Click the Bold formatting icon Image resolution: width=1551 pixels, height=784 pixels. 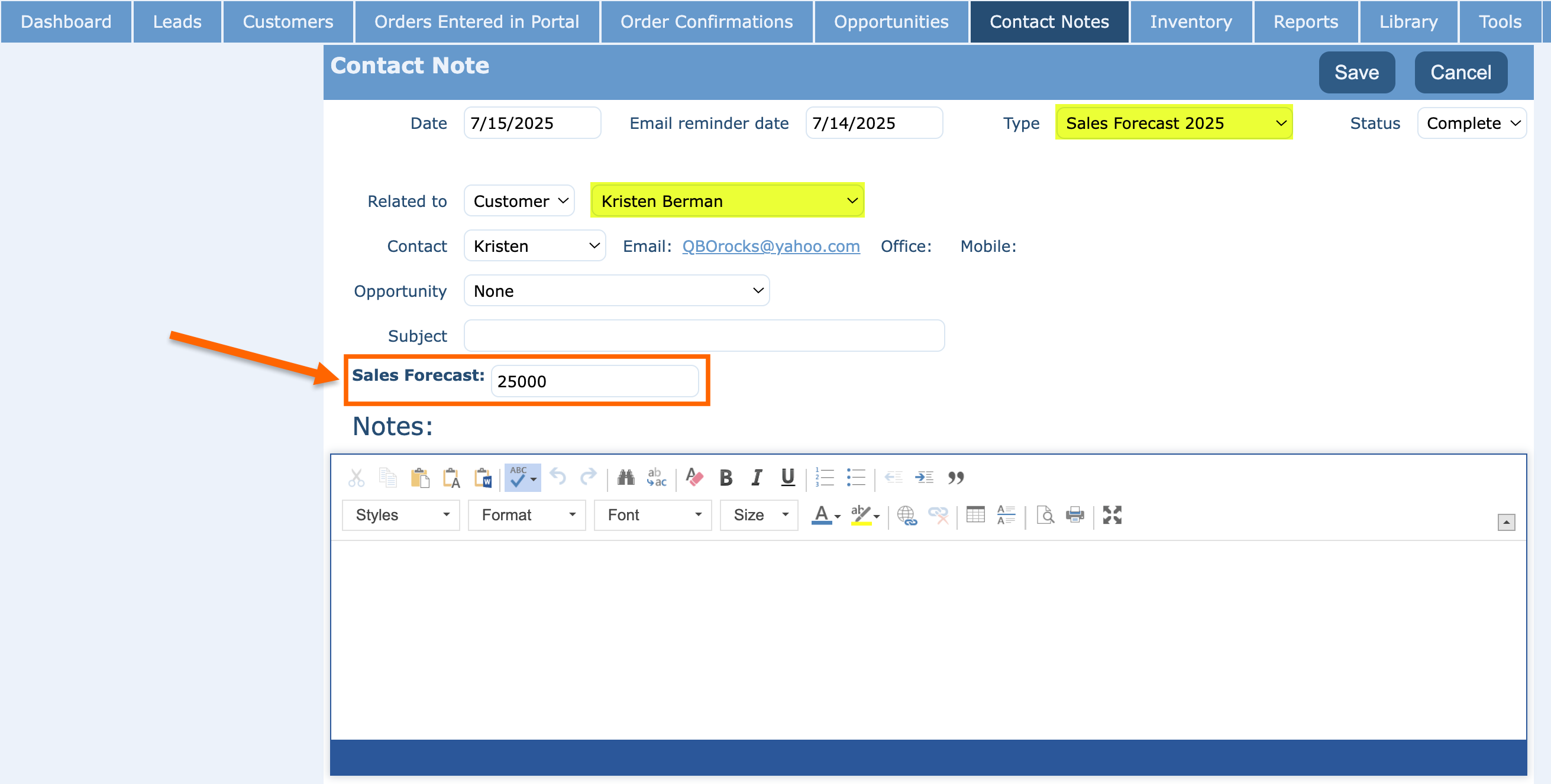click(x=726, y=478)
